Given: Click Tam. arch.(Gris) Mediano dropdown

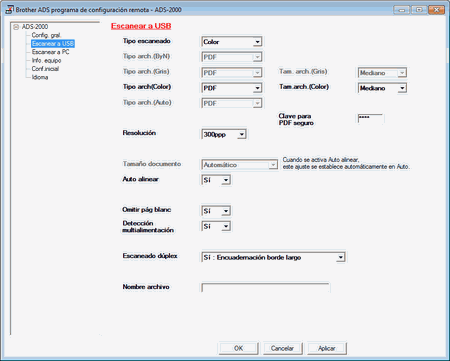Looking at the screenshot, I should point(382,72).
